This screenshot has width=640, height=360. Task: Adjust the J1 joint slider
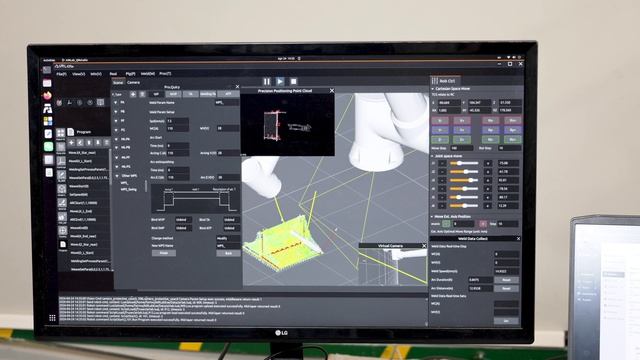pos(464,163)
